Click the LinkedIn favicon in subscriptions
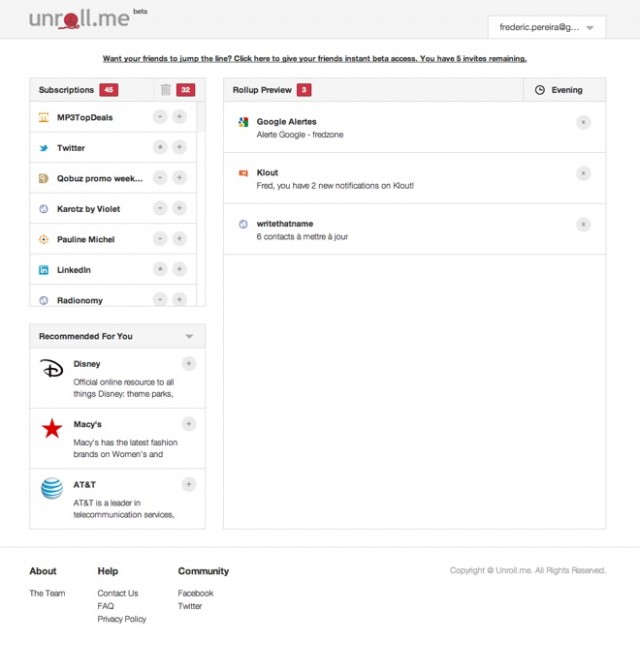The image size is (640, 672). click(44, 270)
